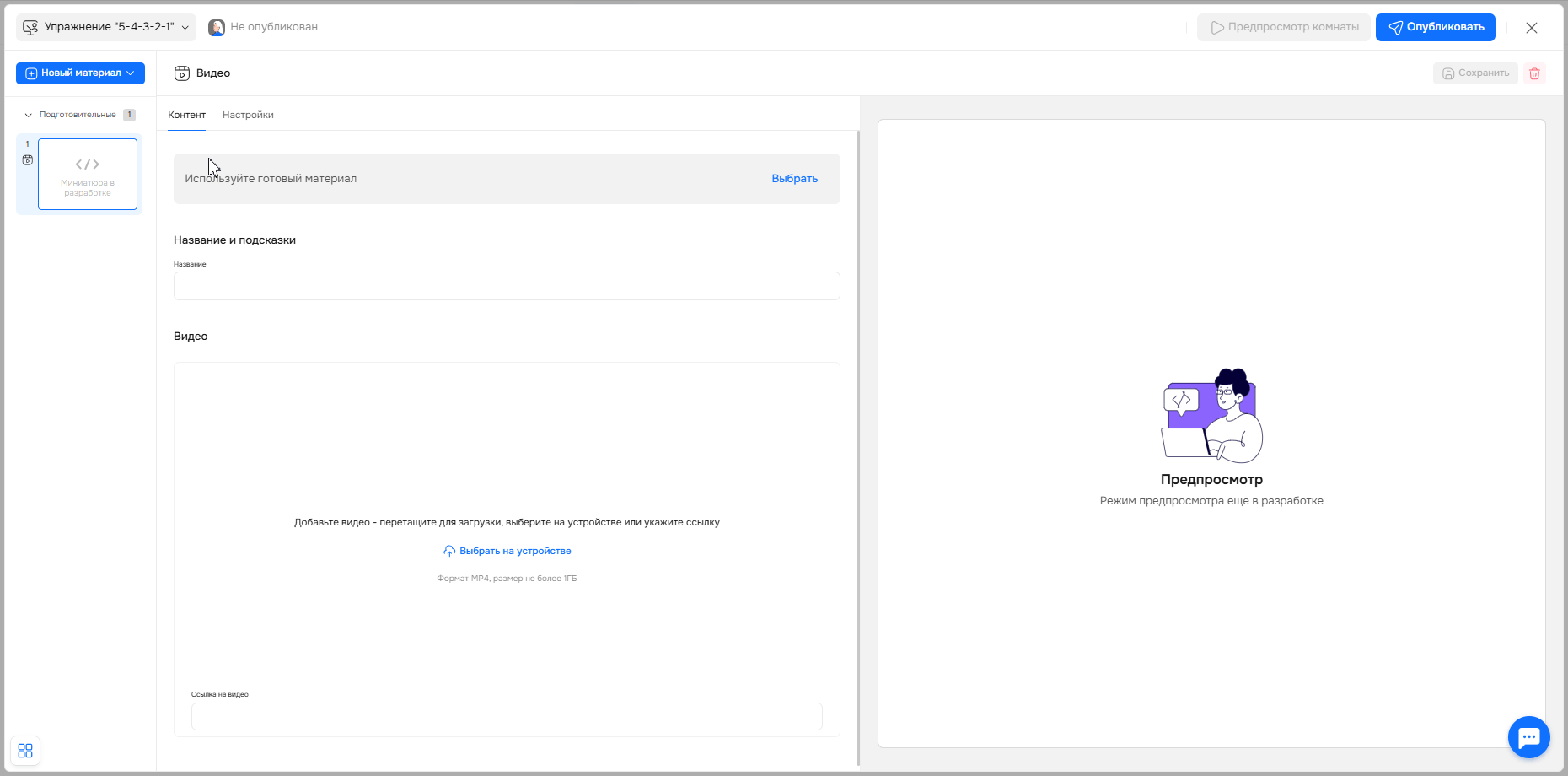This screenshot has height=776, width=1568.
Task: Switch to the Настройки tab
Action: [248, 115]
